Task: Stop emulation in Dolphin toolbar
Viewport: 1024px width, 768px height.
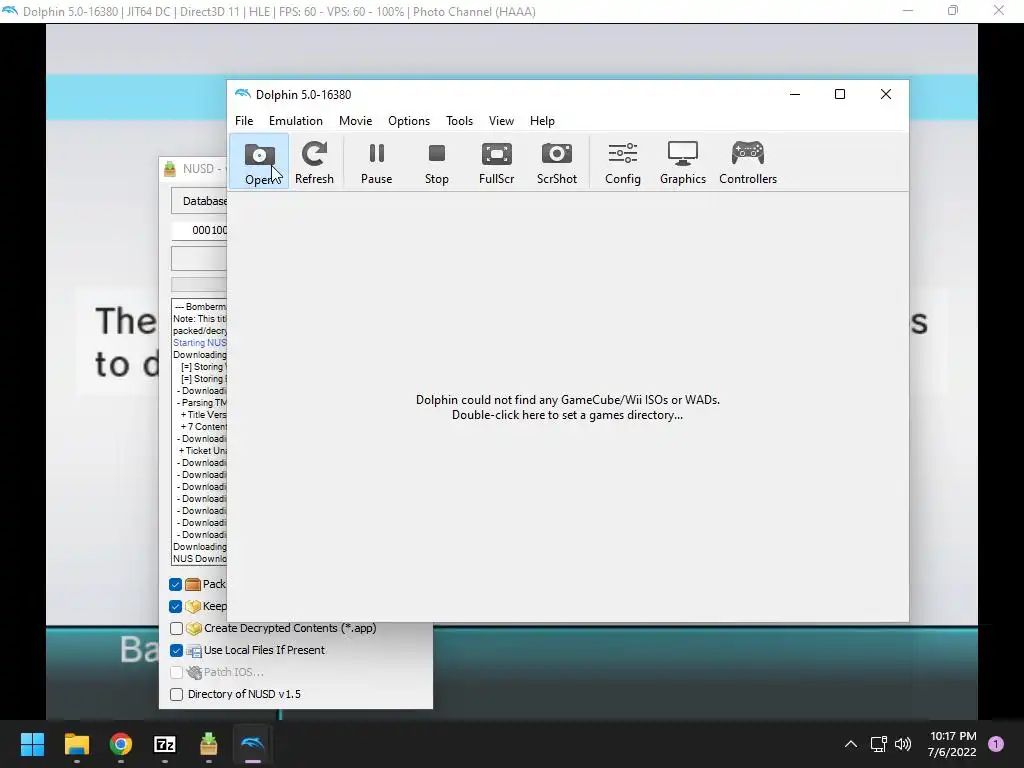Action: click(436, 163)
